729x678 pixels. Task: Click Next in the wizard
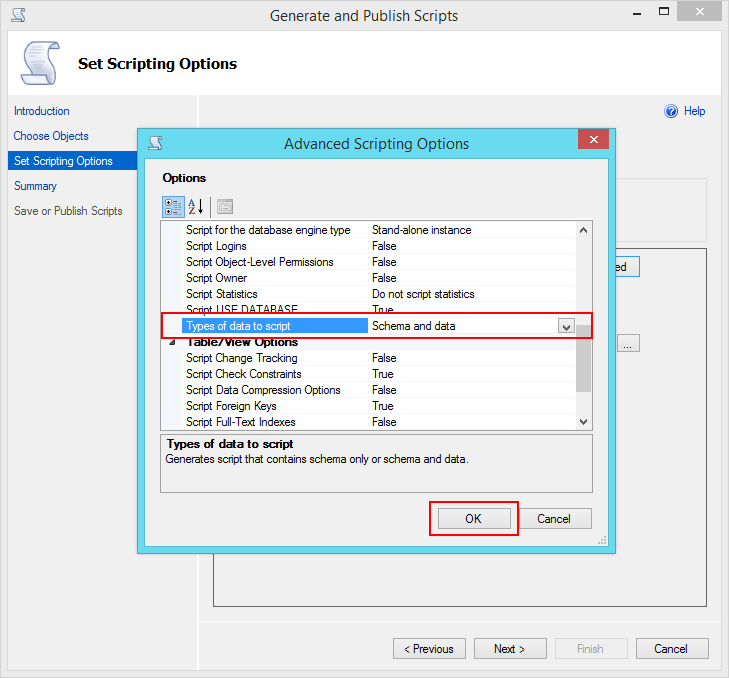tap(510, 649)
